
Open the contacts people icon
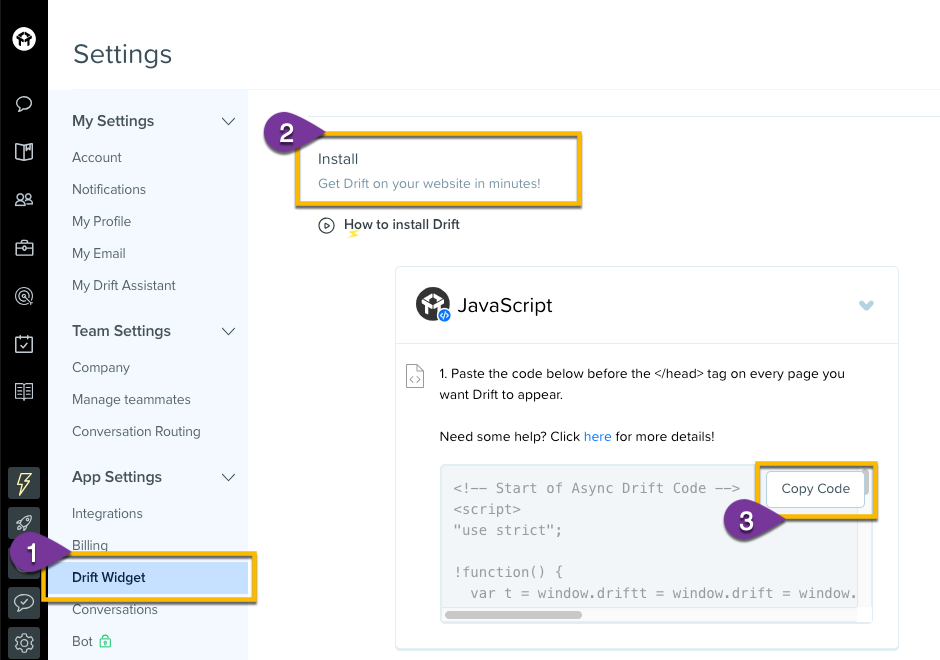tap(24, 199)
